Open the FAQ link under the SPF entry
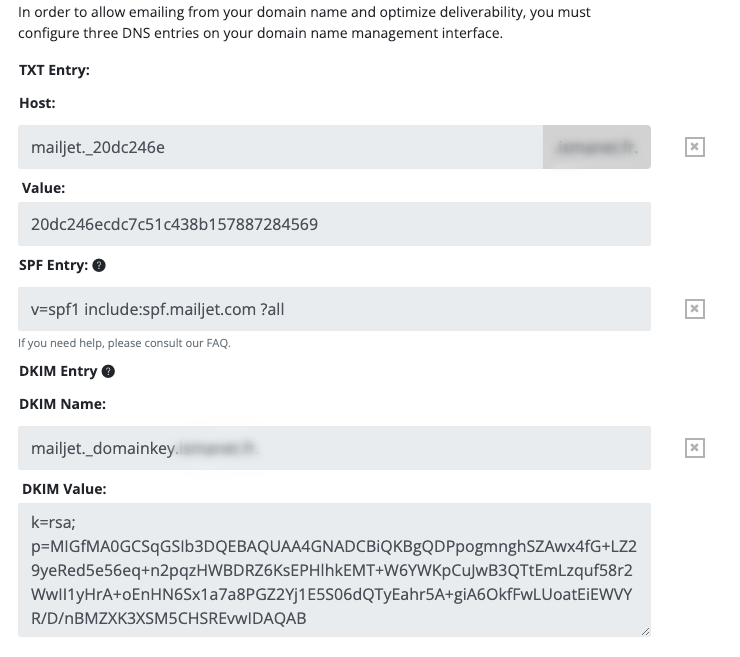 218,343
